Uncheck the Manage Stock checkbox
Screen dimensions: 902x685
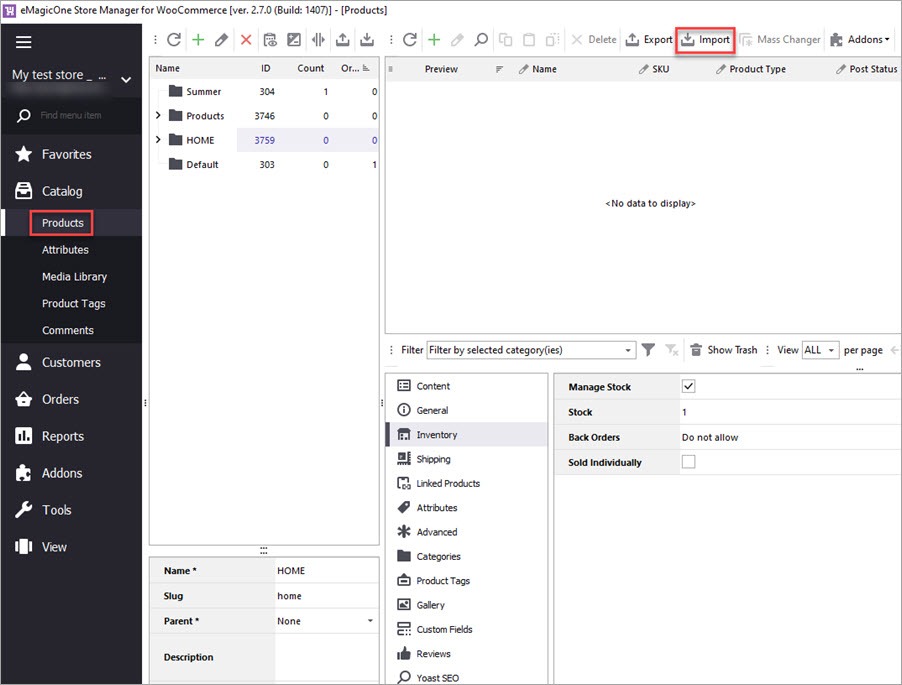click(688, 387)
